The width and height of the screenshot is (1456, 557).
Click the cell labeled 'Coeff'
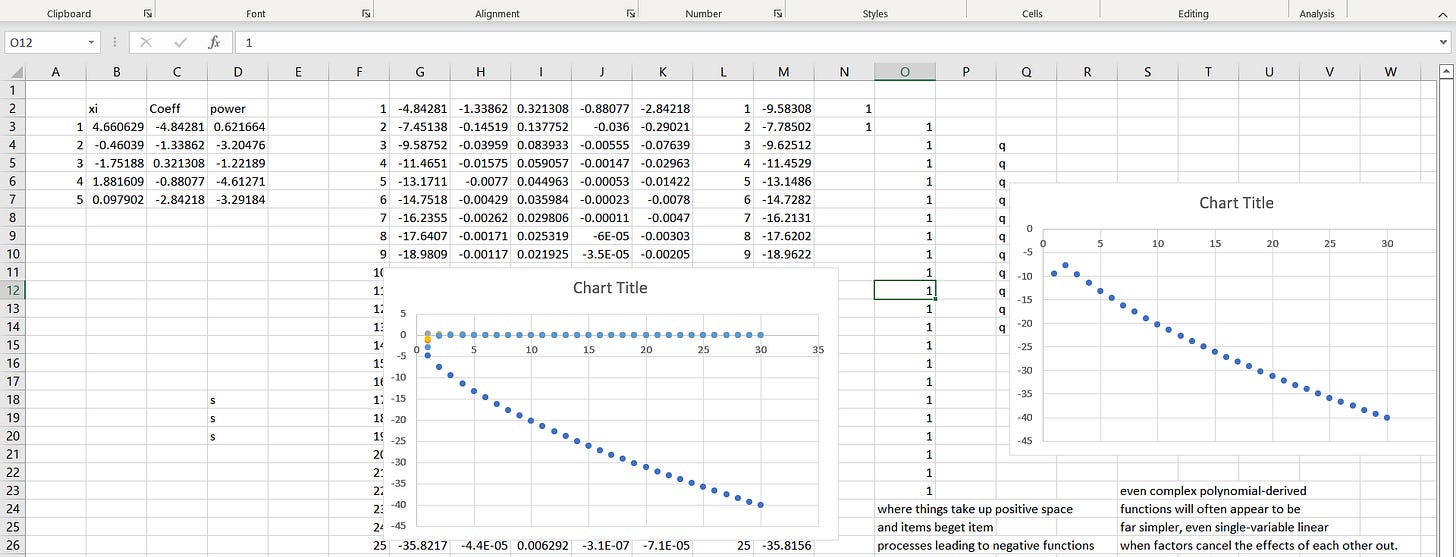click(177, 108)
